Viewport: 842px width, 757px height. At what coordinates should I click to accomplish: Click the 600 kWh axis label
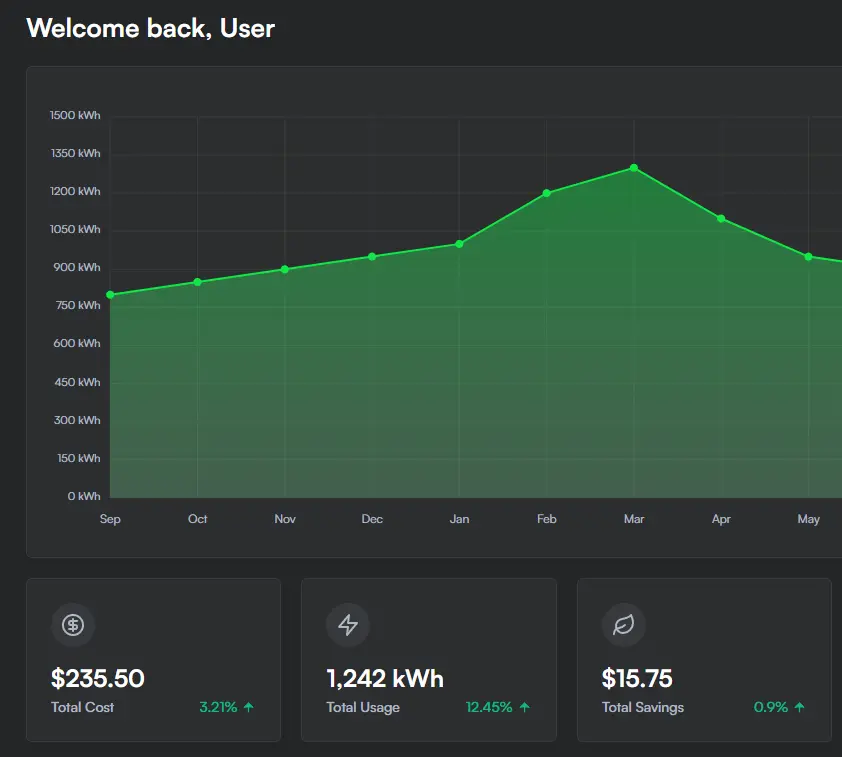coord(77,344)
